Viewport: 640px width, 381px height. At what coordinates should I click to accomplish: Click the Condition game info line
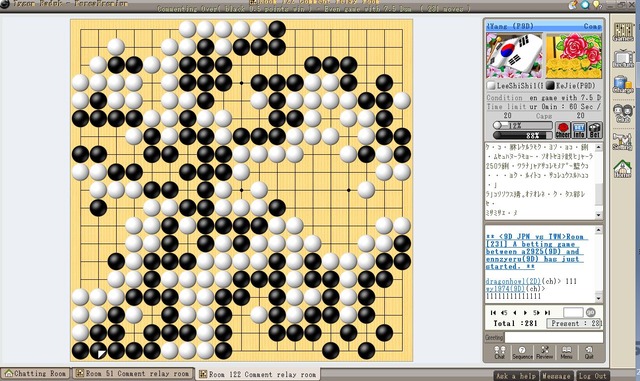pyautogui.click(x=544, y=98)
